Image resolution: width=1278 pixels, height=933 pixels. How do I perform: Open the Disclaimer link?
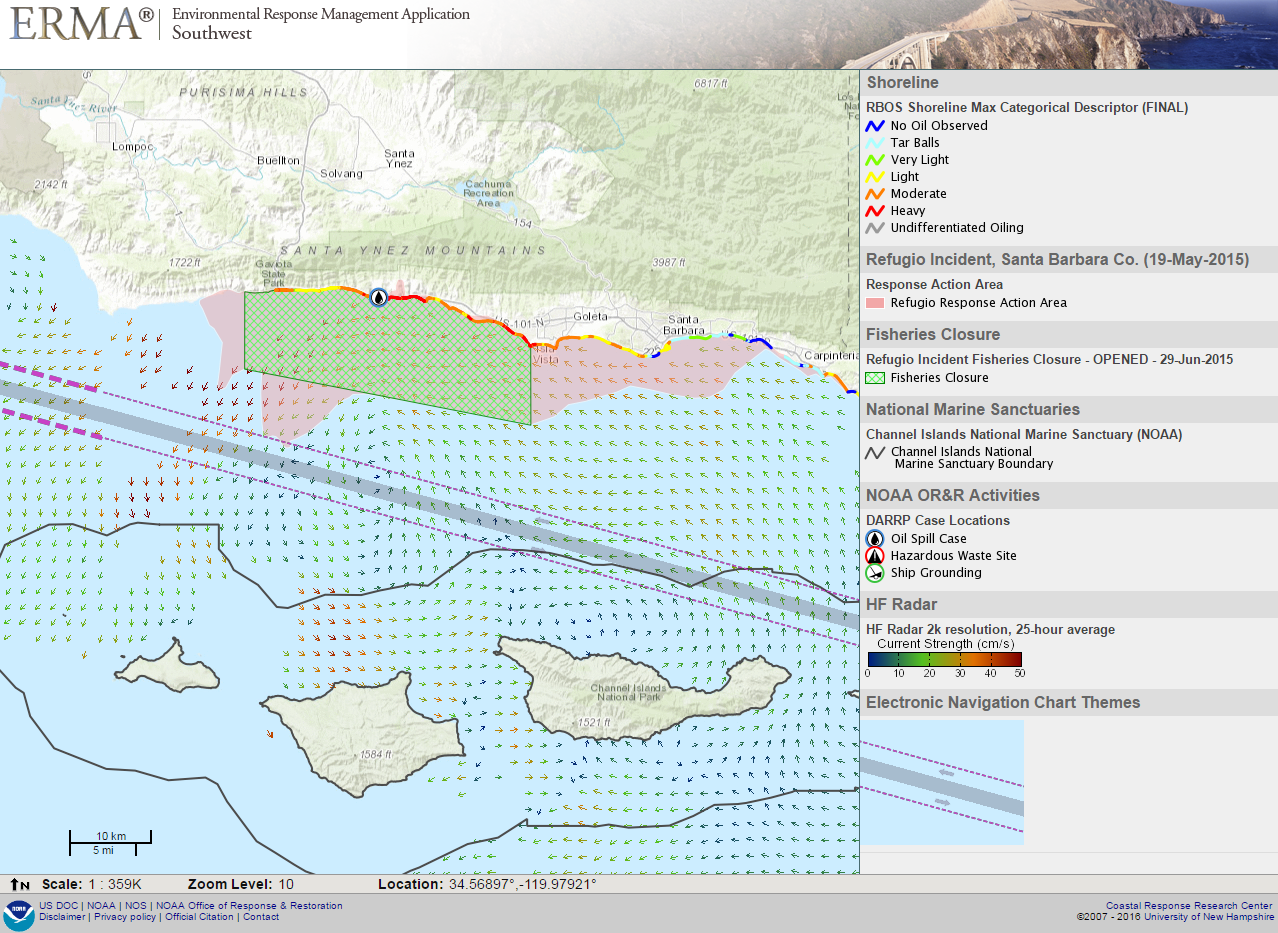click(x=62, y=917)
